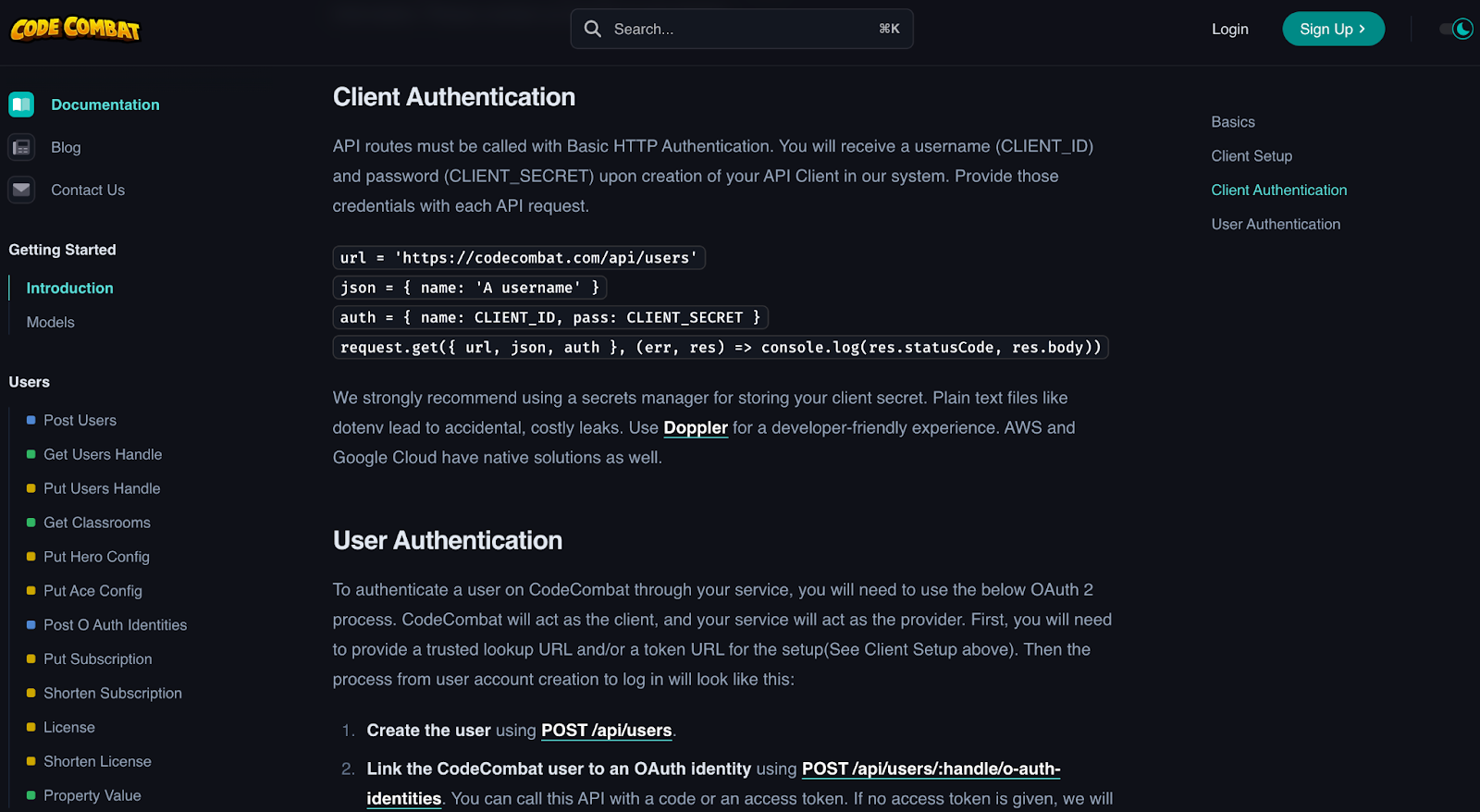
Task: Click the magnifying glass search icon
Action: click(x=593, y=29)
